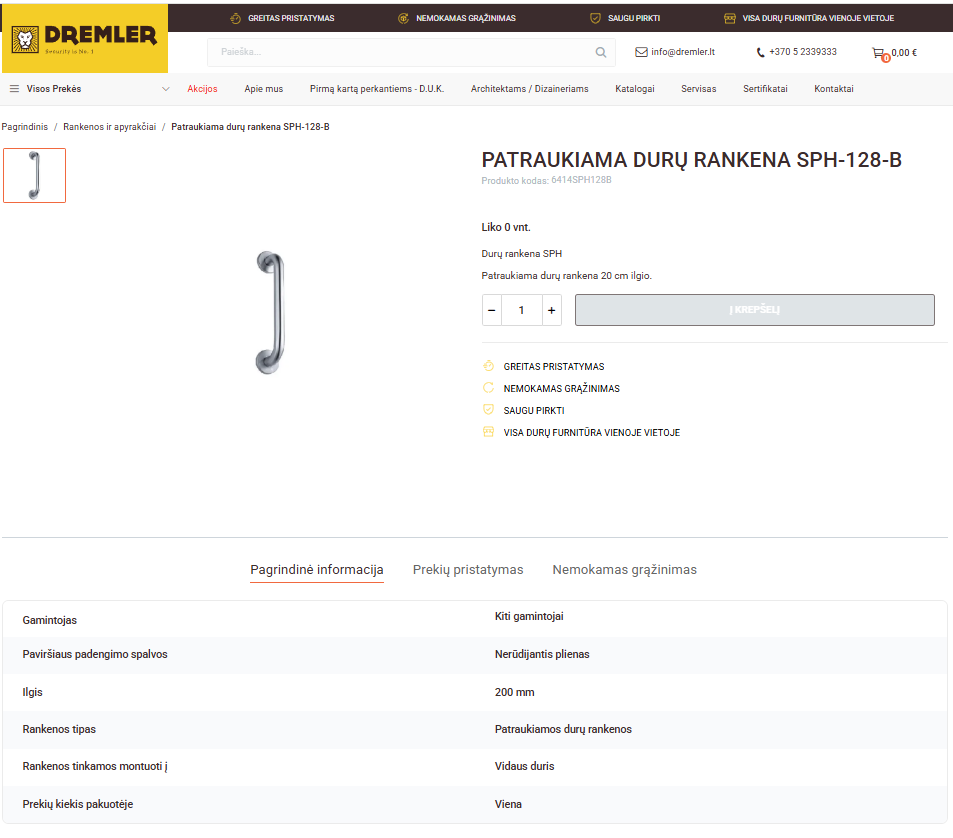Open the Katalogai menu item
953x838 pixels.
tap(634, 89)
